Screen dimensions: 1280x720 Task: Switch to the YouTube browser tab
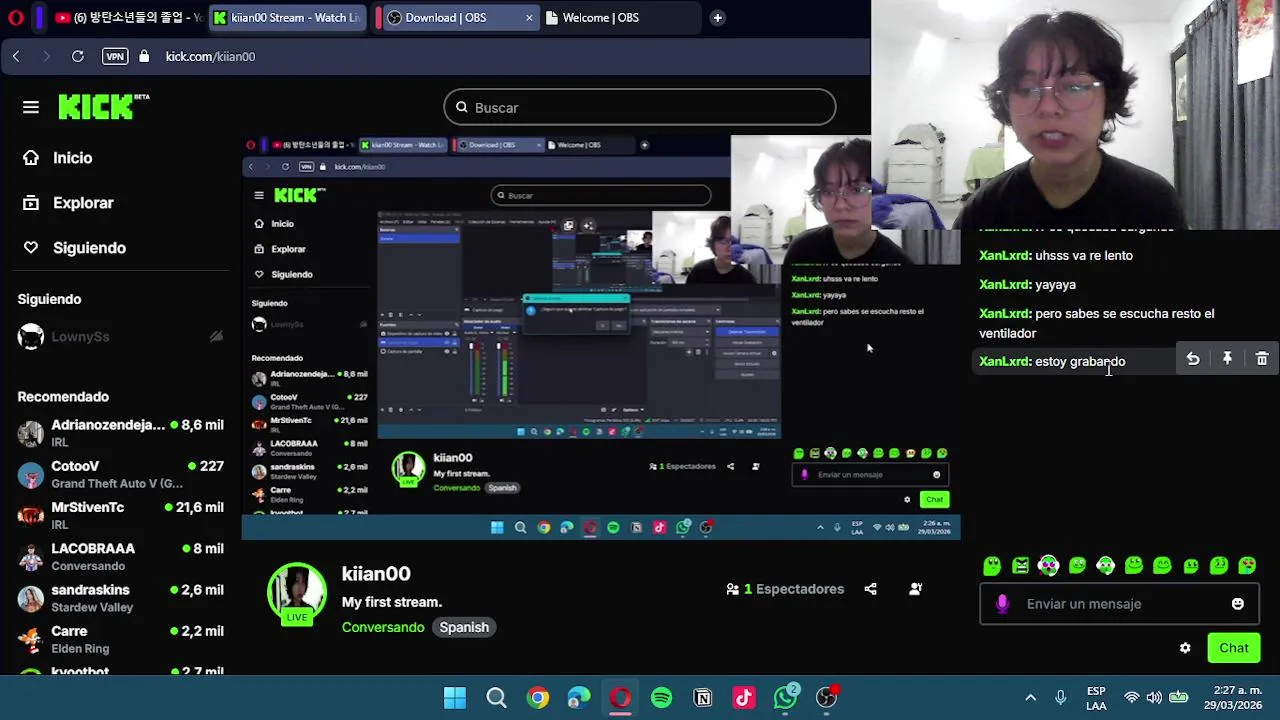tap(128, 18)
